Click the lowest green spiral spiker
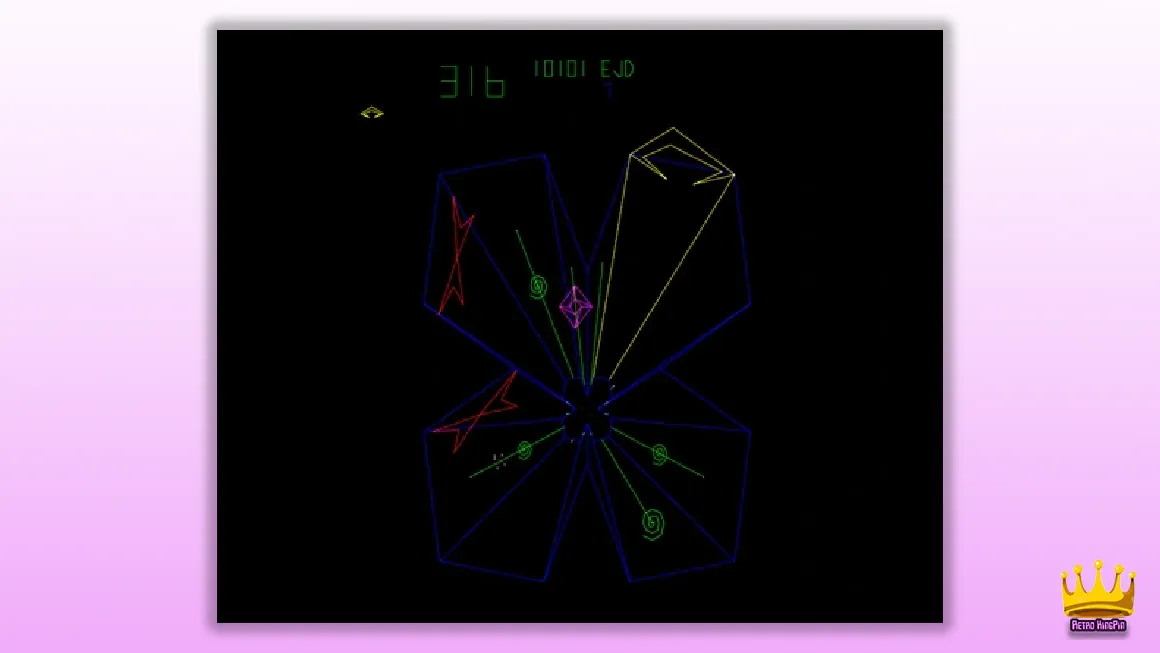Screen dimensions: 1160x653 (652, 524)
